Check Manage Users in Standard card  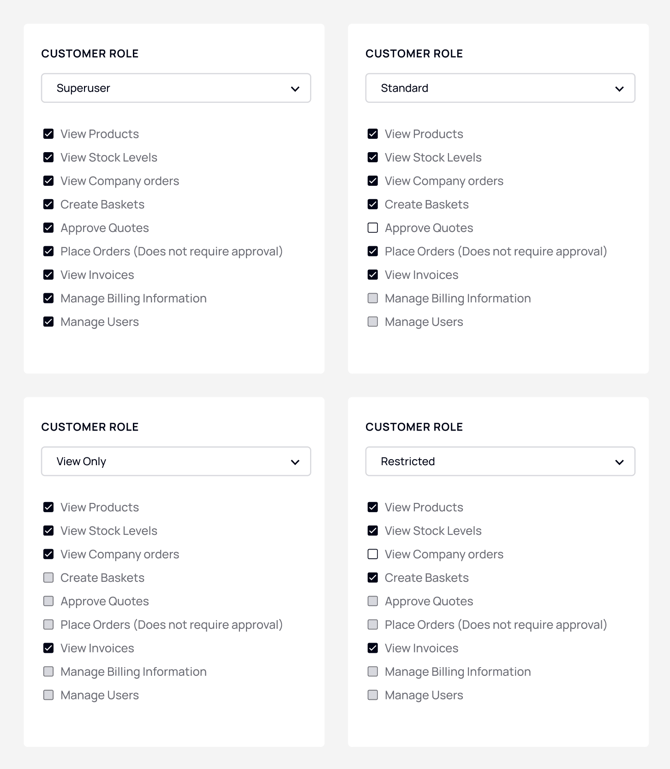[x=373, y=322]
